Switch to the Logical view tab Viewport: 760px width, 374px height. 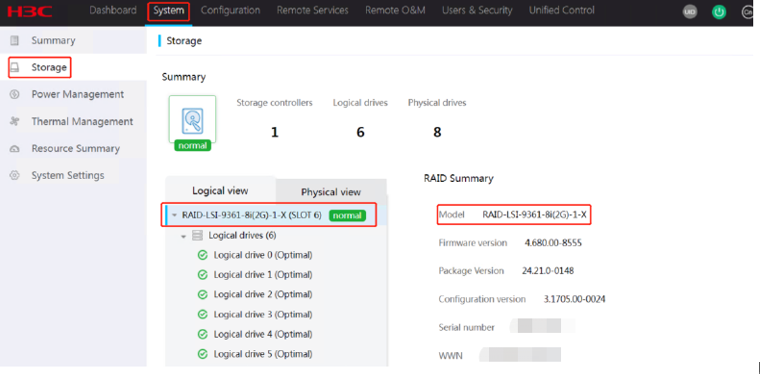tap(220, 190)
